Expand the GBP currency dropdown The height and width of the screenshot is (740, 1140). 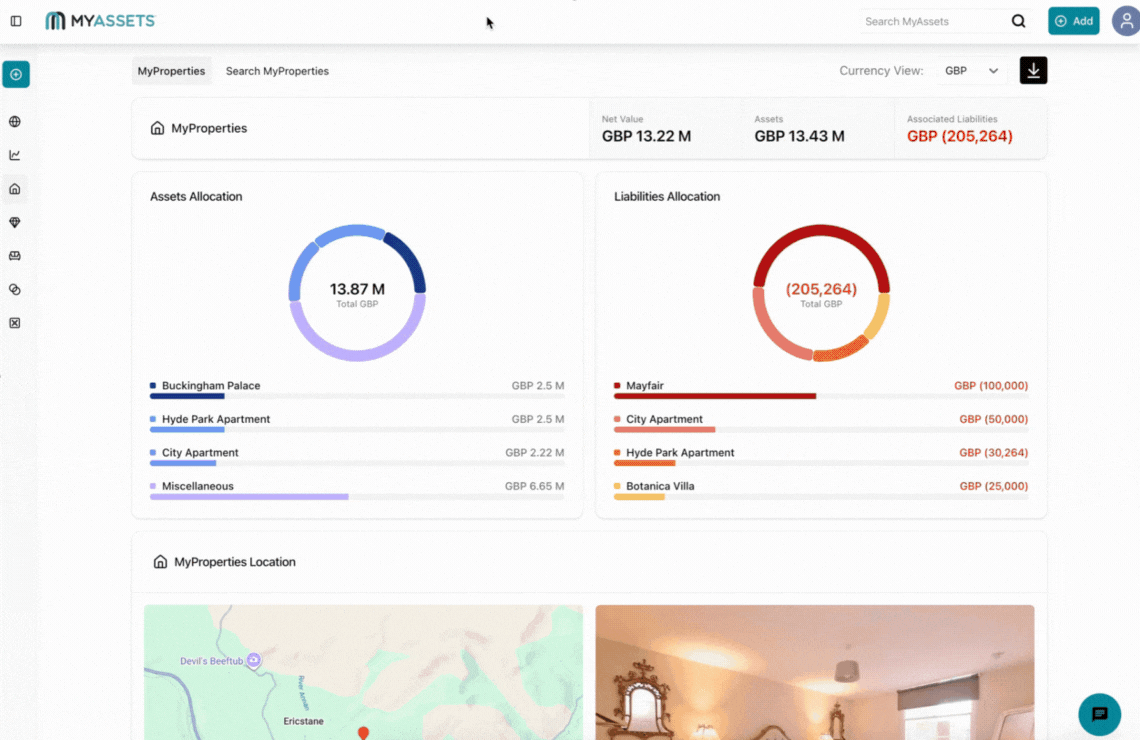click(972, 71)
